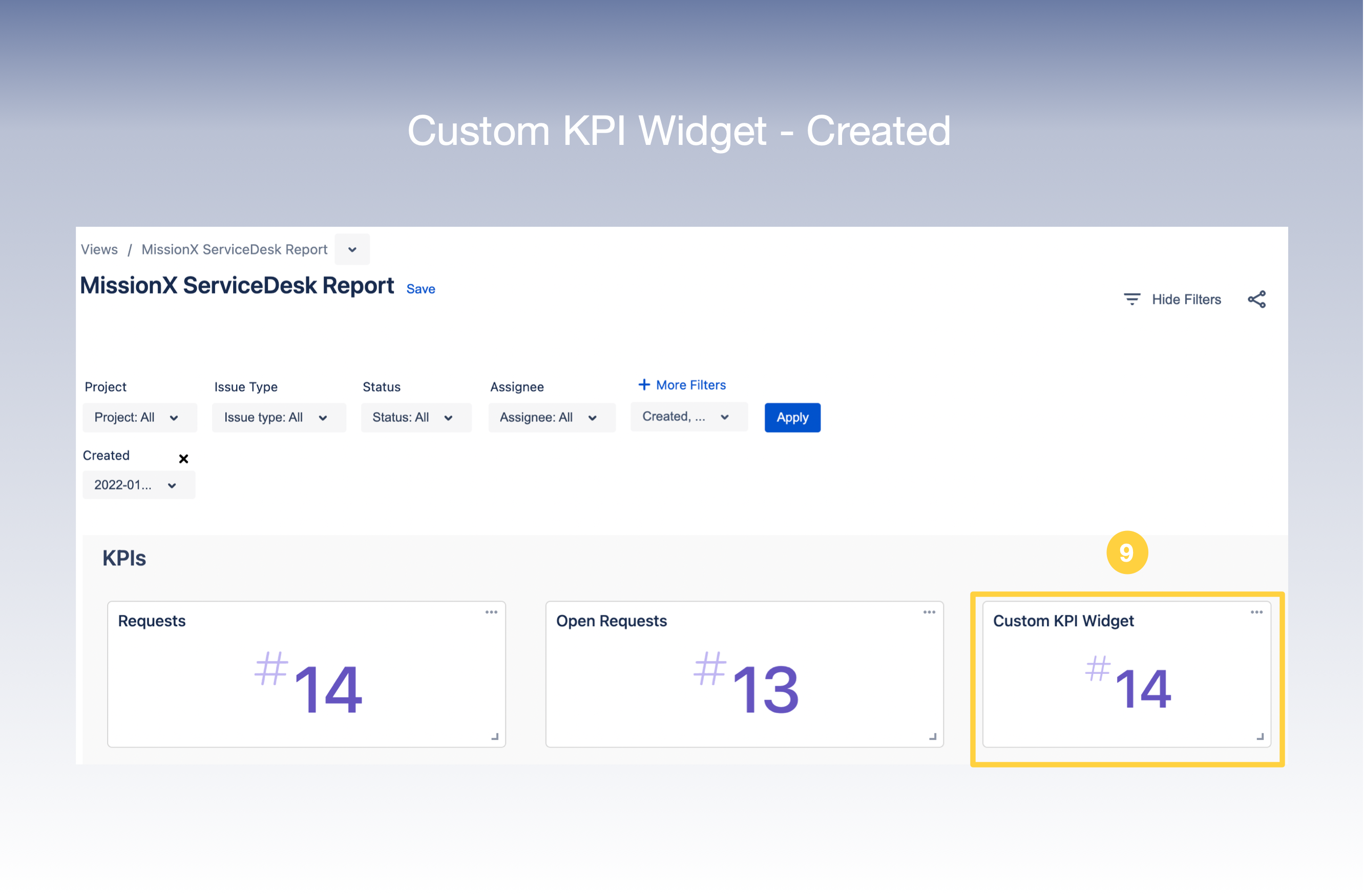Viewport: 1364px width, 896px height.
Task: Click the resize handle on Custom KPI Widget
Action: 1260,736
